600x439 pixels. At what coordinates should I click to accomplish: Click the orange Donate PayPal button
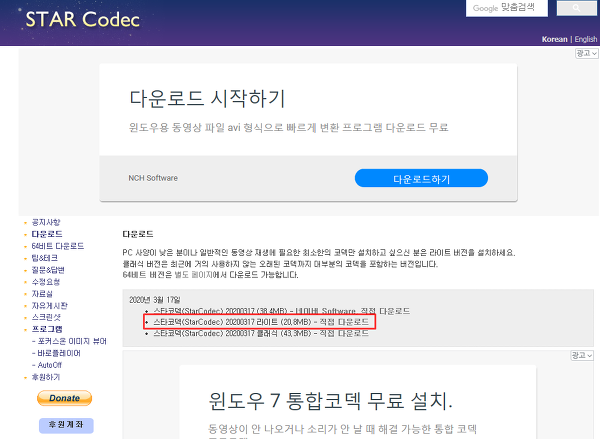coord(64,398)
